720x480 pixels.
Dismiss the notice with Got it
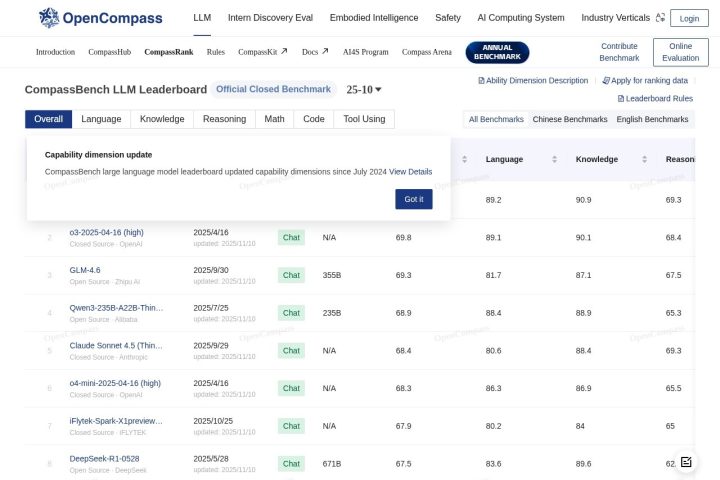click(414, 199)
